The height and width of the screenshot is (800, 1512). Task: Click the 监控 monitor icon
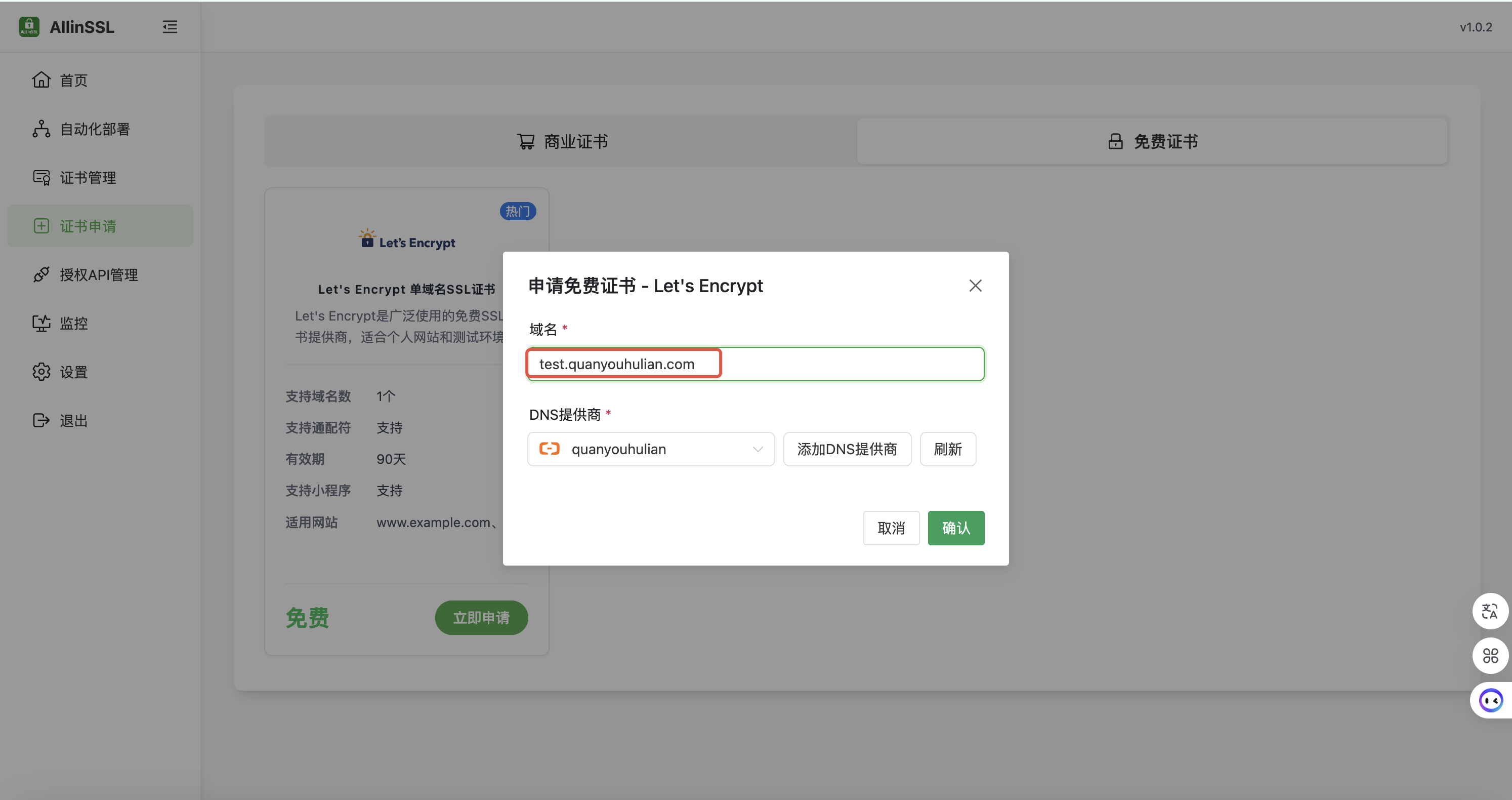[x=41, y=323]
